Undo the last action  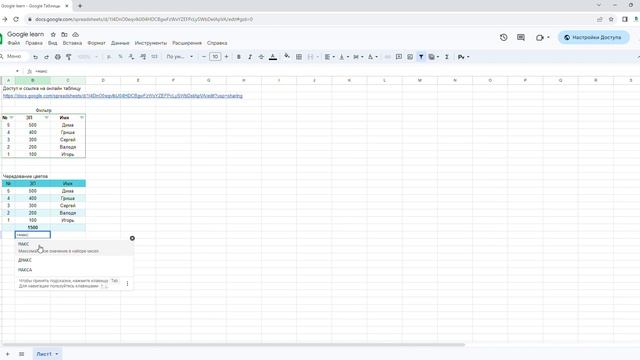tap(36, 57)
